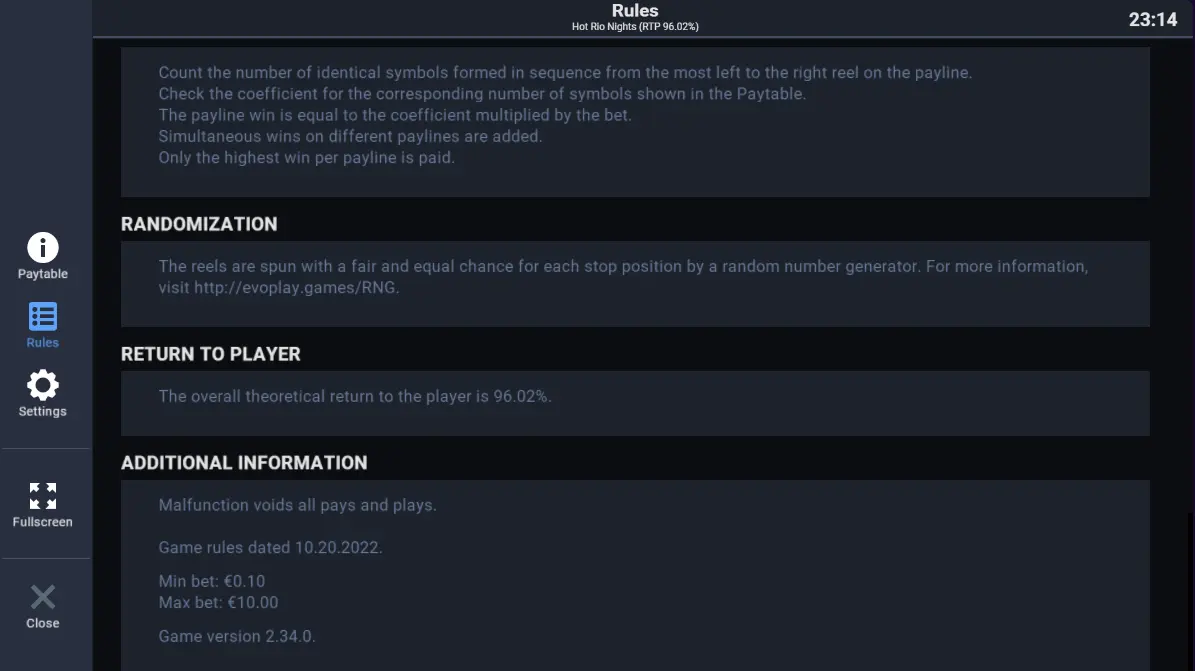Click the Settings text label
The image size is (1195, 671).
[x=43, y=411]
